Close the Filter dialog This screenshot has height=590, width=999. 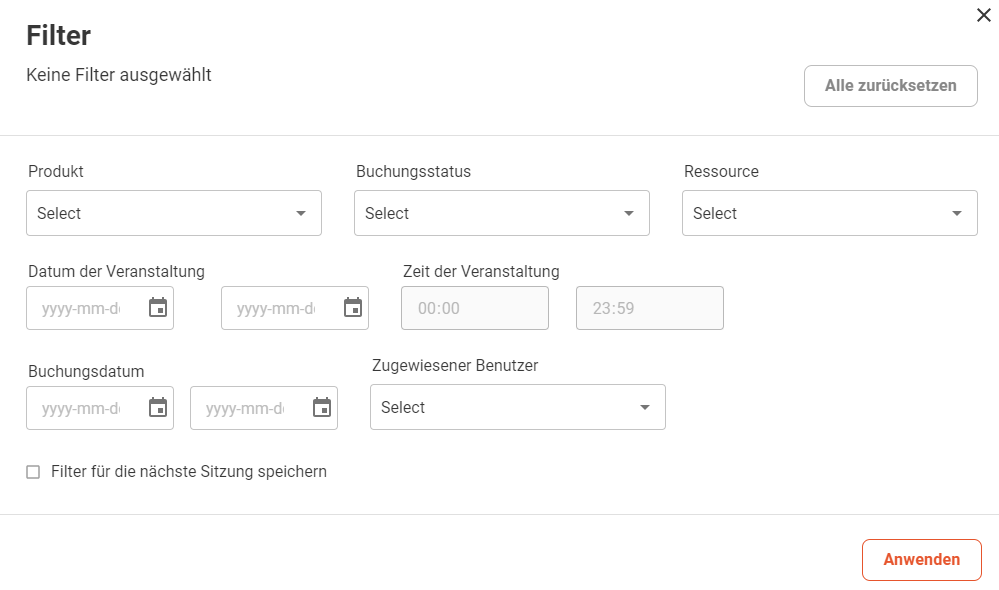point(984,15)
